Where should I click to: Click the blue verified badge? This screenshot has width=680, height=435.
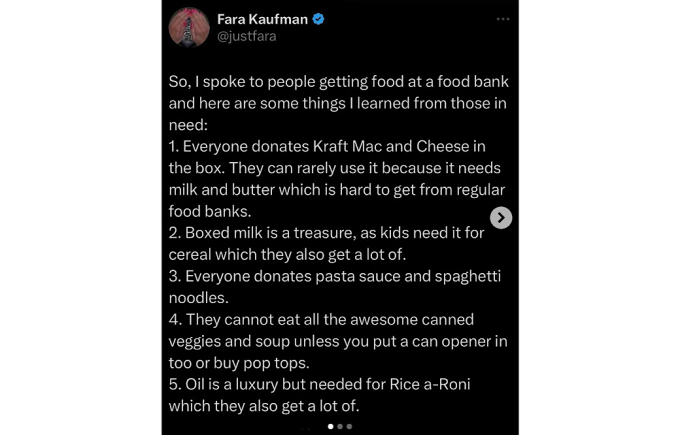pos(318,19)
